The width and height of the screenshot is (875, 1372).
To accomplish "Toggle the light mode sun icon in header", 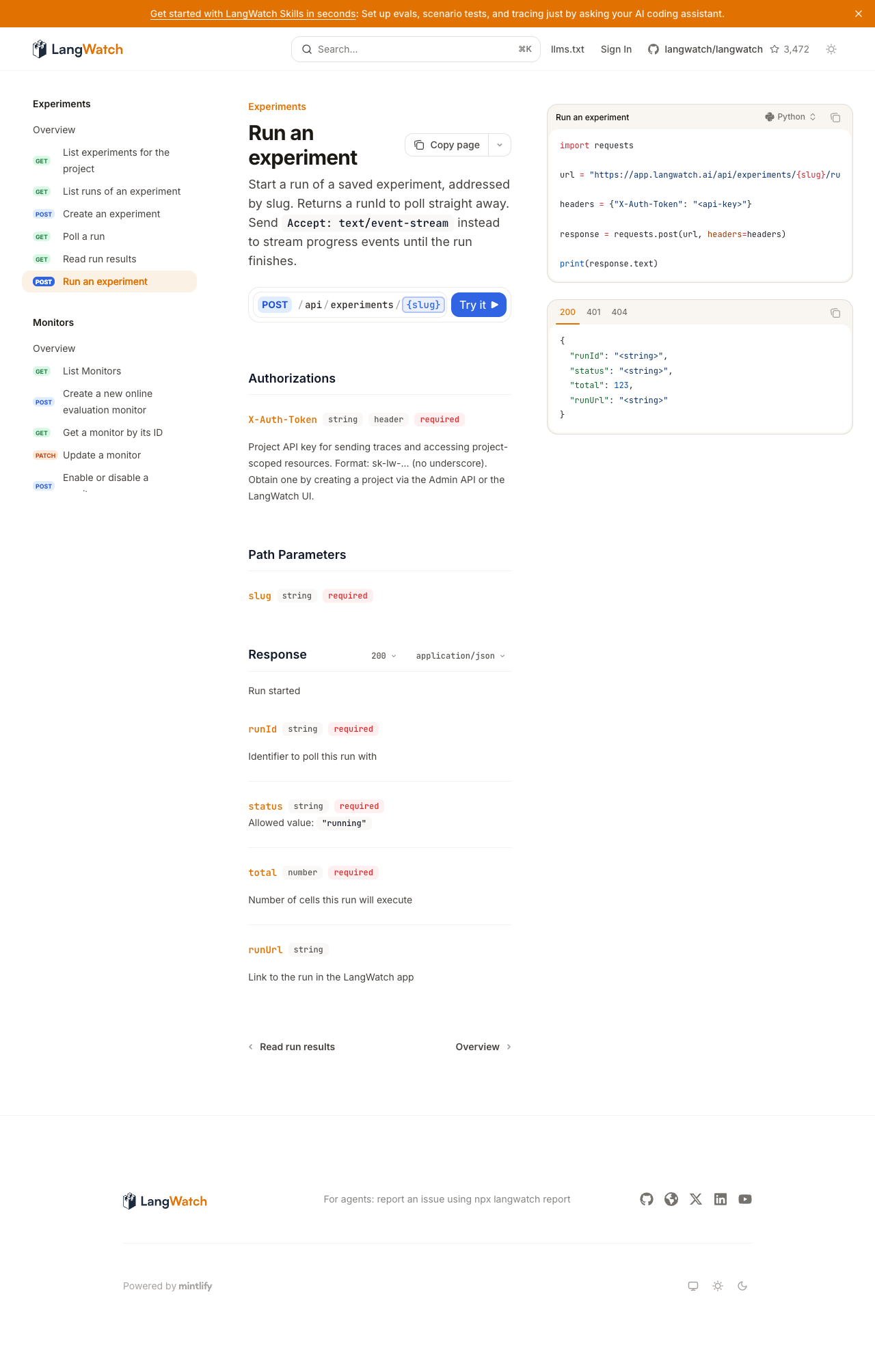I will [x=831, y=49].
